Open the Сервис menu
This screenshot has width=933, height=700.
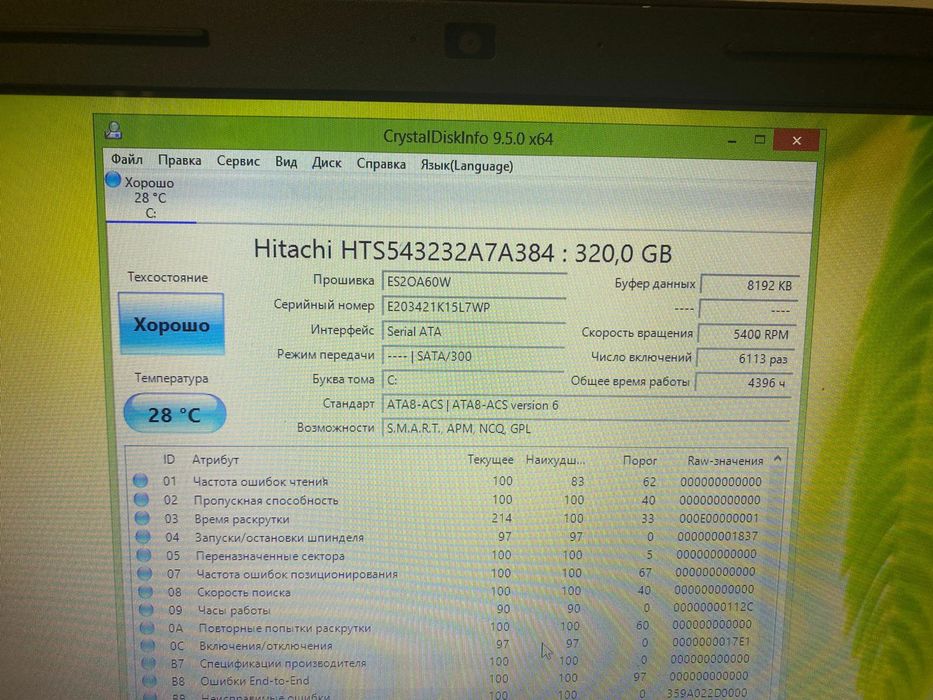[x=238, y=161]
